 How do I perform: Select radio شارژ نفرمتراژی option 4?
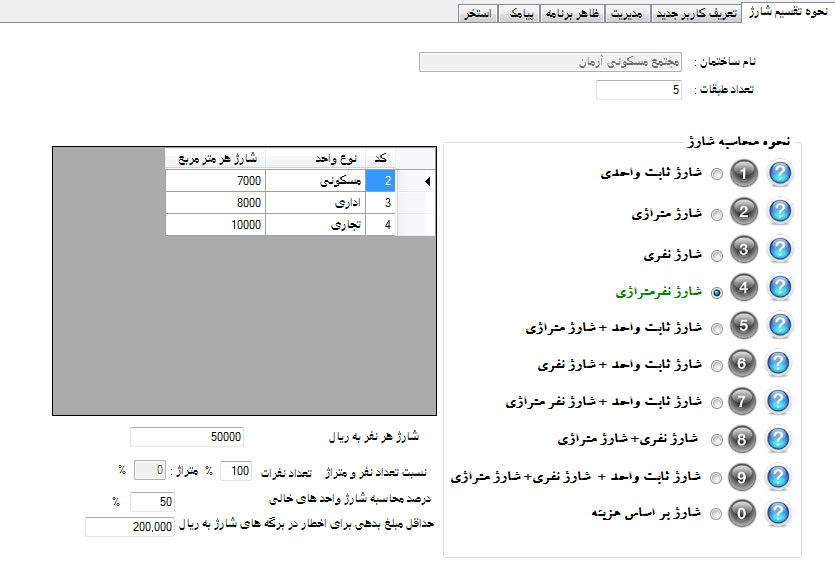(717, 292)
